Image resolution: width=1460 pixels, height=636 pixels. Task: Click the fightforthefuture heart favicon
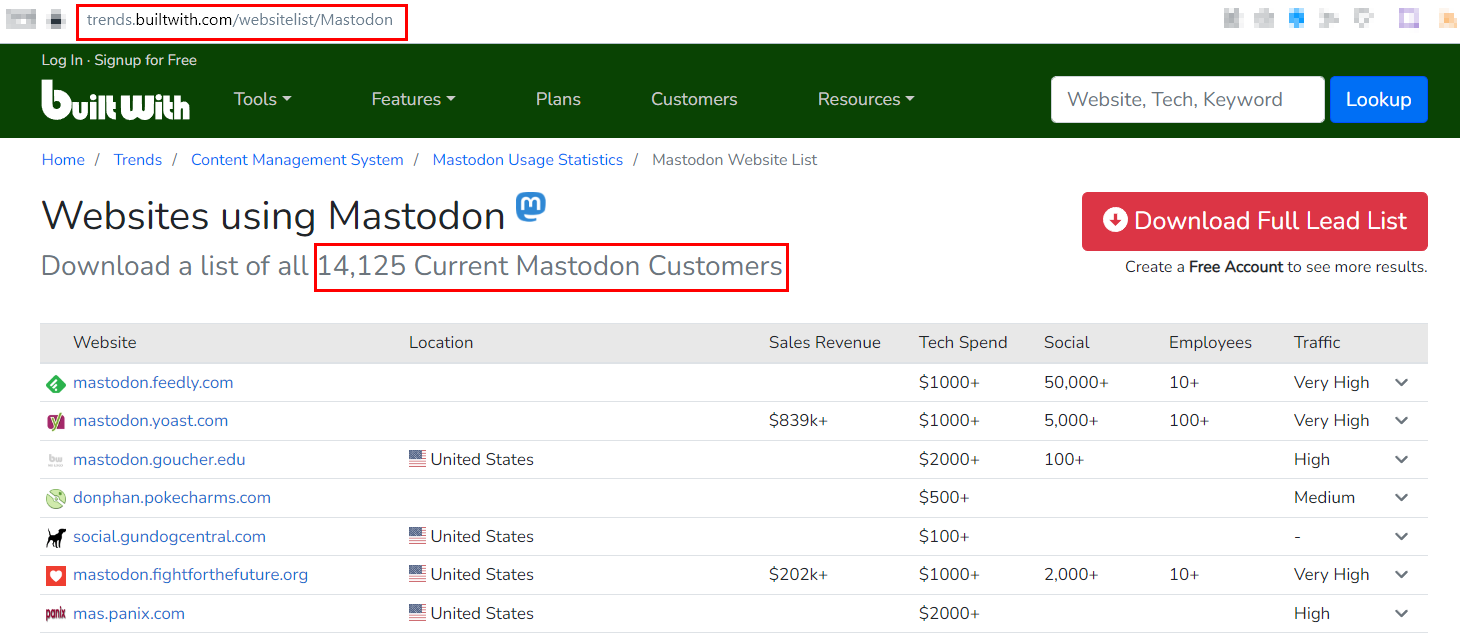pos(56,575)
